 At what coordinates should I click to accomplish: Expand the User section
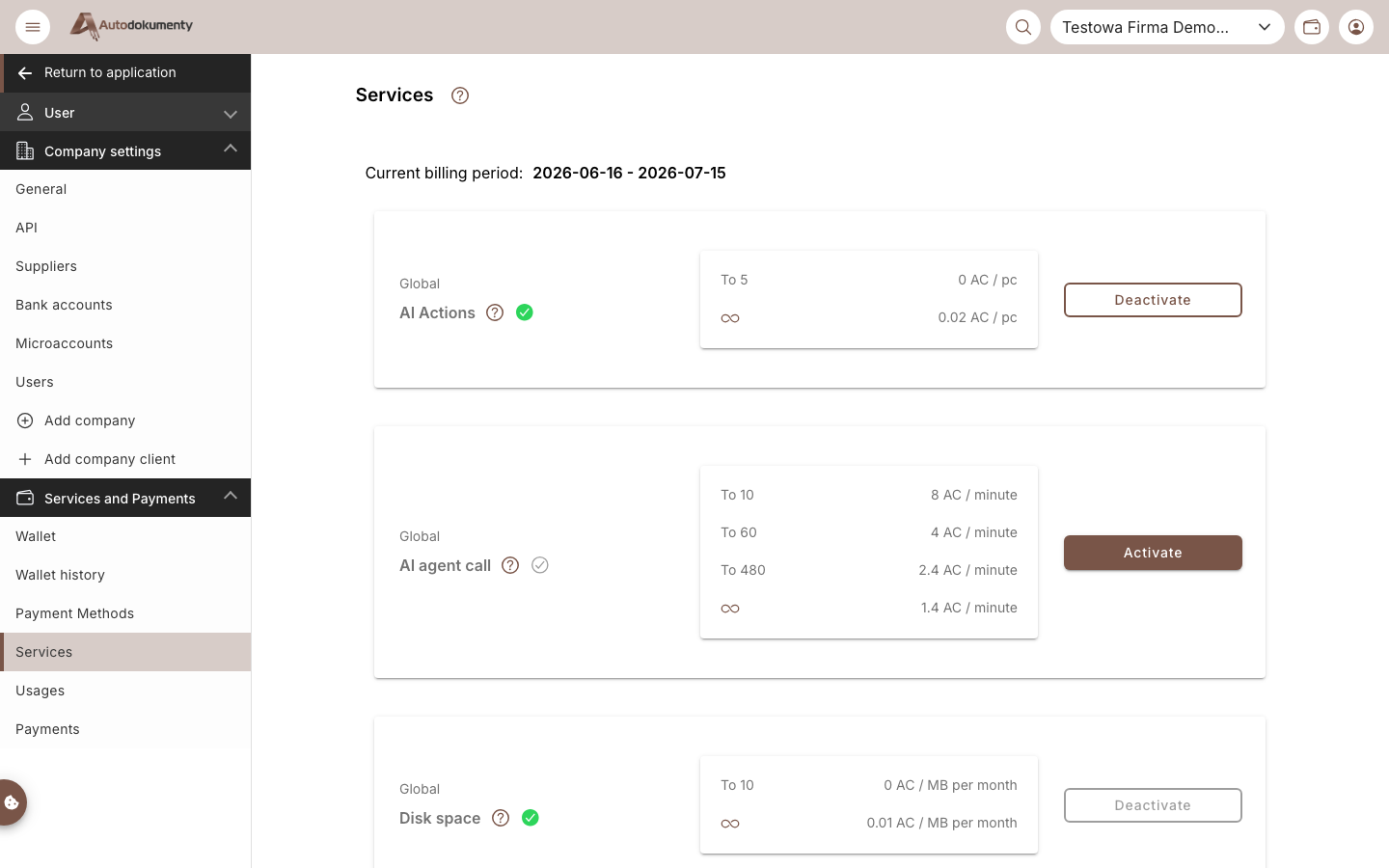pos(125,113)
